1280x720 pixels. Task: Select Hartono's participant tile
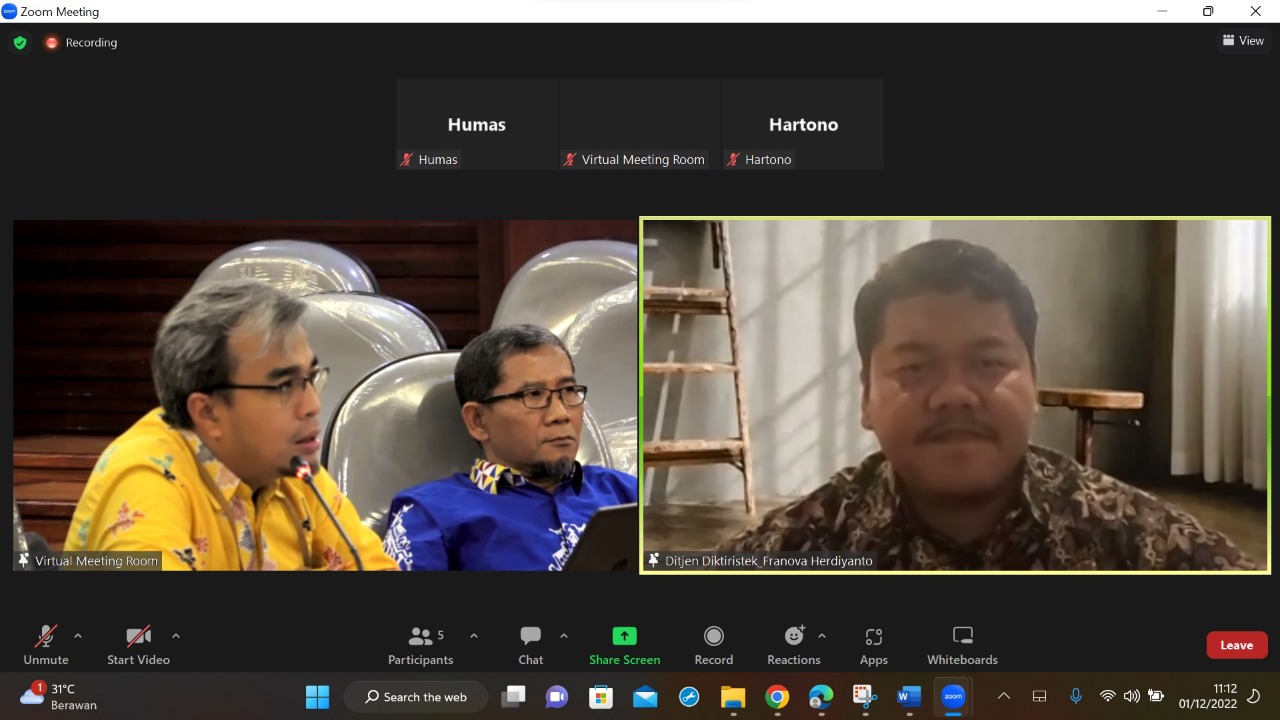(803, 125)
